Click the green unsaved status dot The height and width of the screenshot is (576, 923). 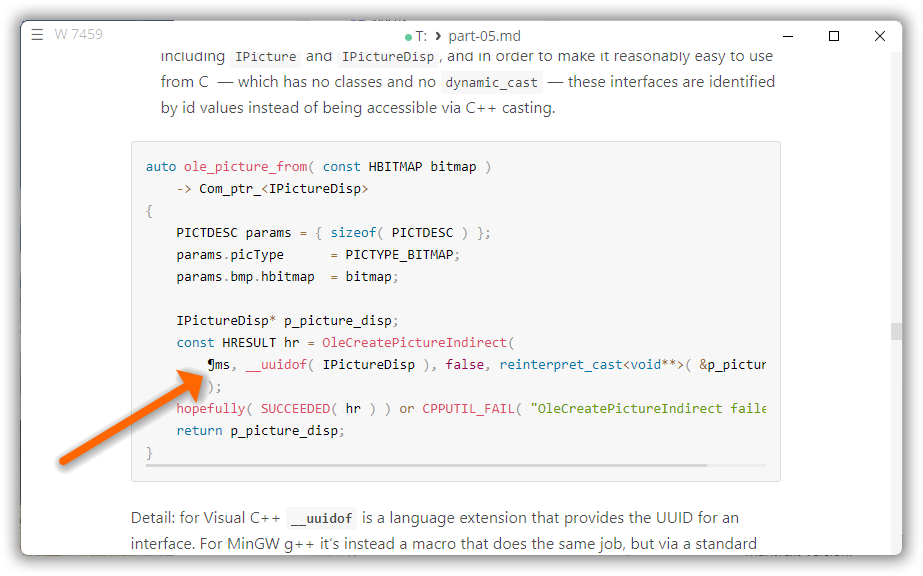point(408,37)
